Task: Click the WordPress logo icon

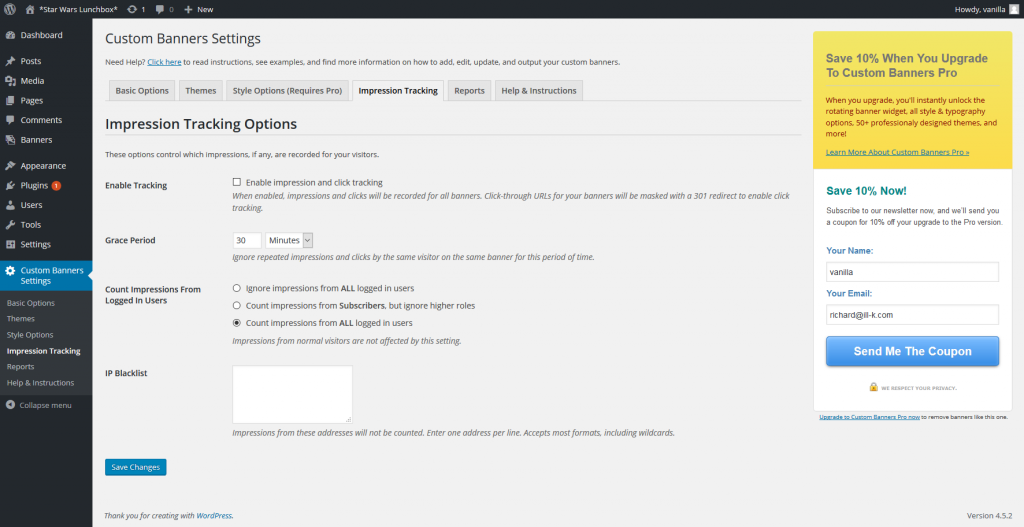Action: pyautogui.click(x=9, y=9)
